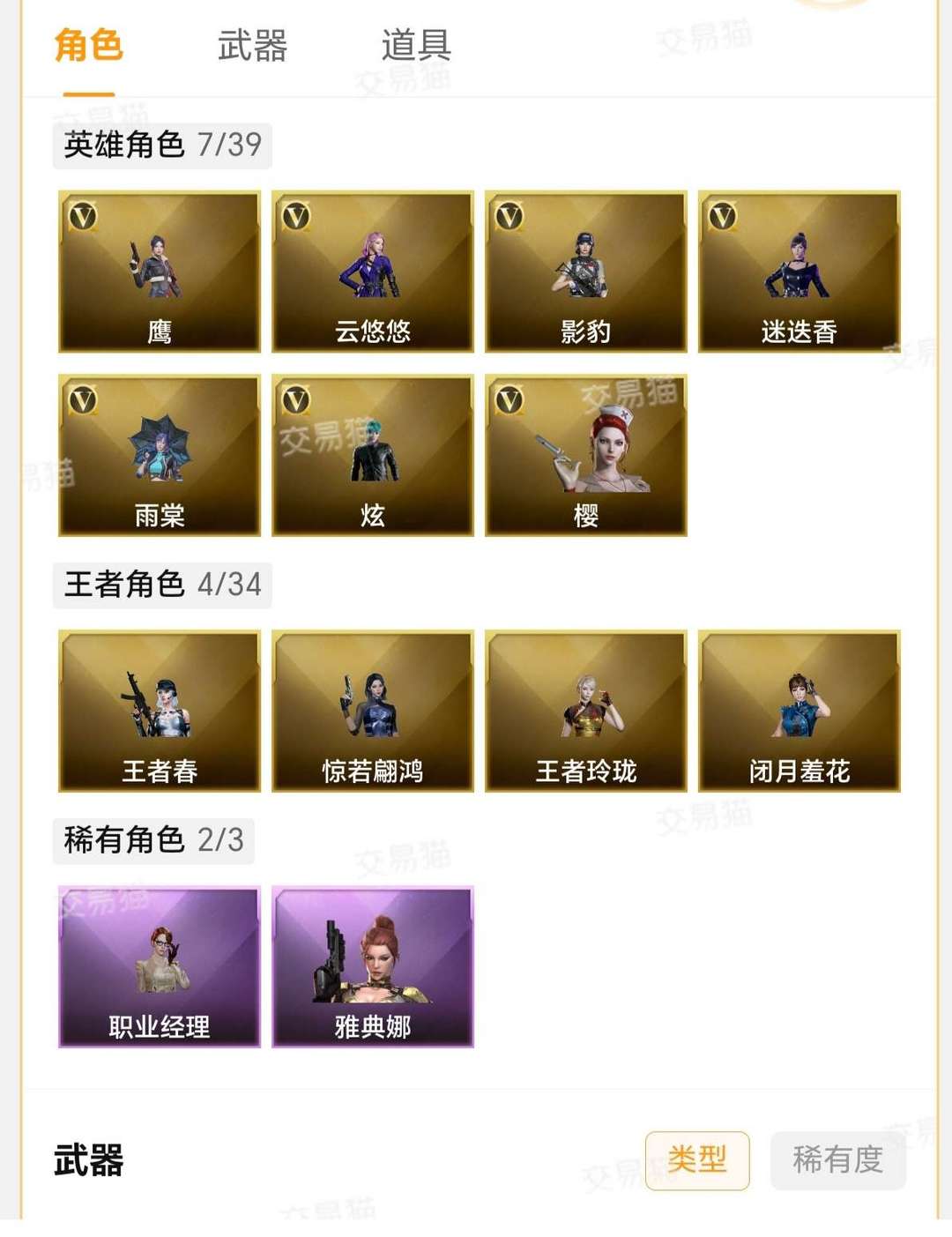Select the 云悠悠 character card

[373, 272]
